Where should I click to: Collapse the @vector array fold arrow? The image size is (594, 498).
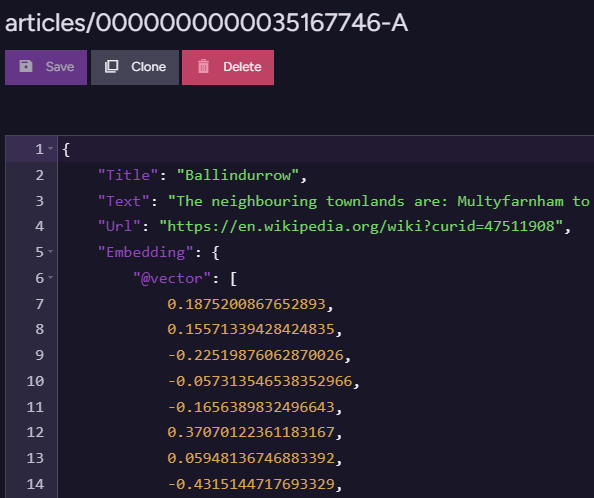pyautogui.click(x=51, y=278)
